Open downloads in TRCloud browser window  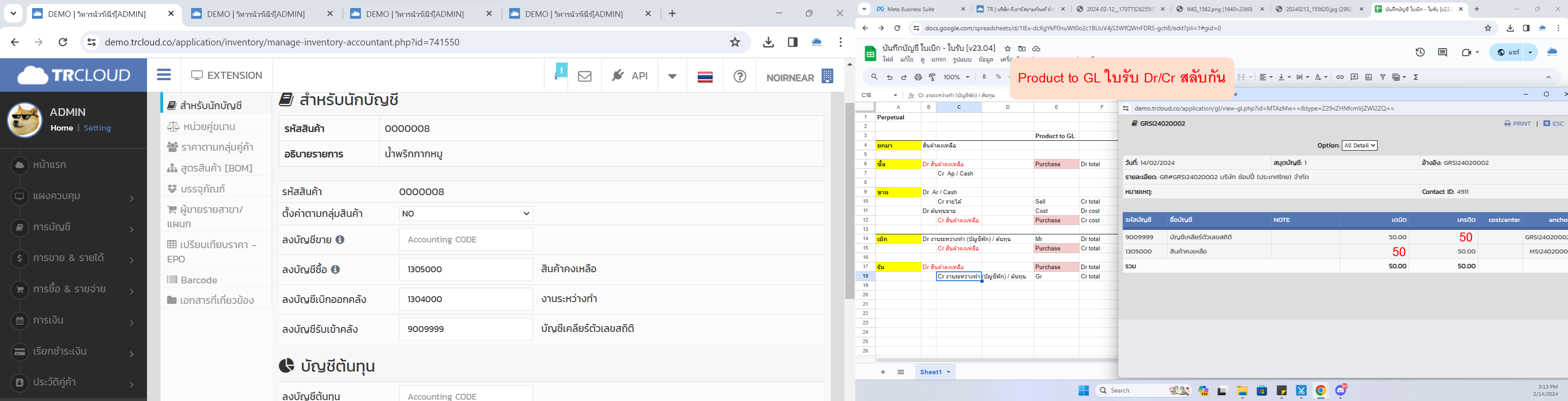(x=769, y=42)
